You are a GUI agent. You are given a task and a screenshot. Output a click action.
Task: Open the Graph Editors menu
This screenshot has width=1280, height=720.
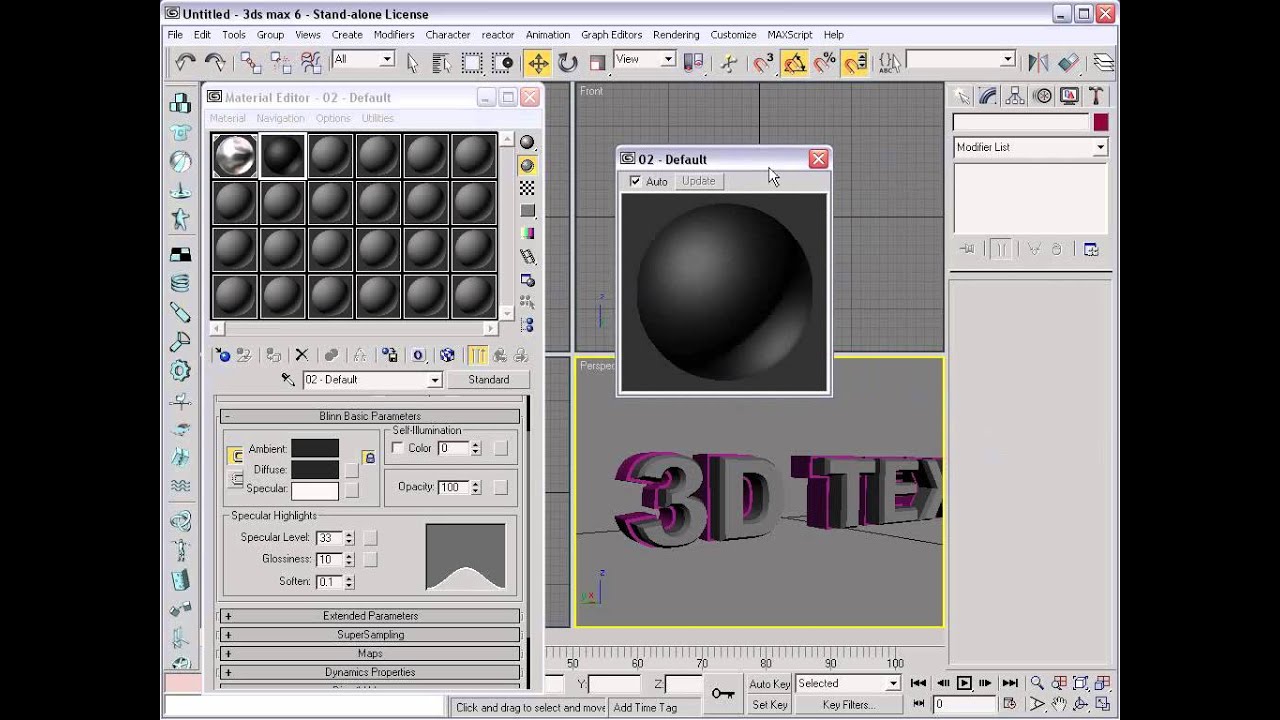[611, 35]
